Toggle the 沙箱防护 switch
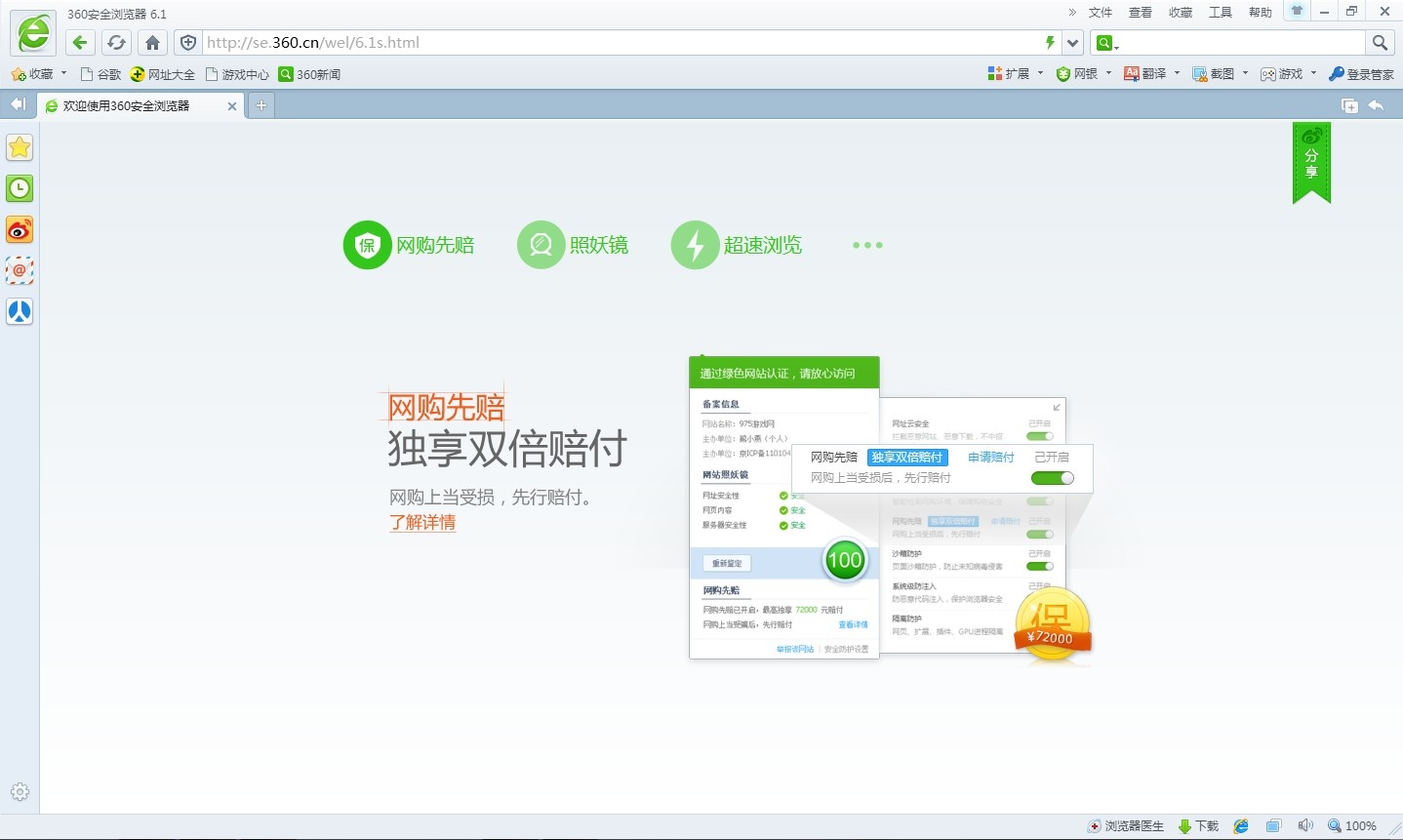This screenshot has width=1403, height=840. 1040,566
